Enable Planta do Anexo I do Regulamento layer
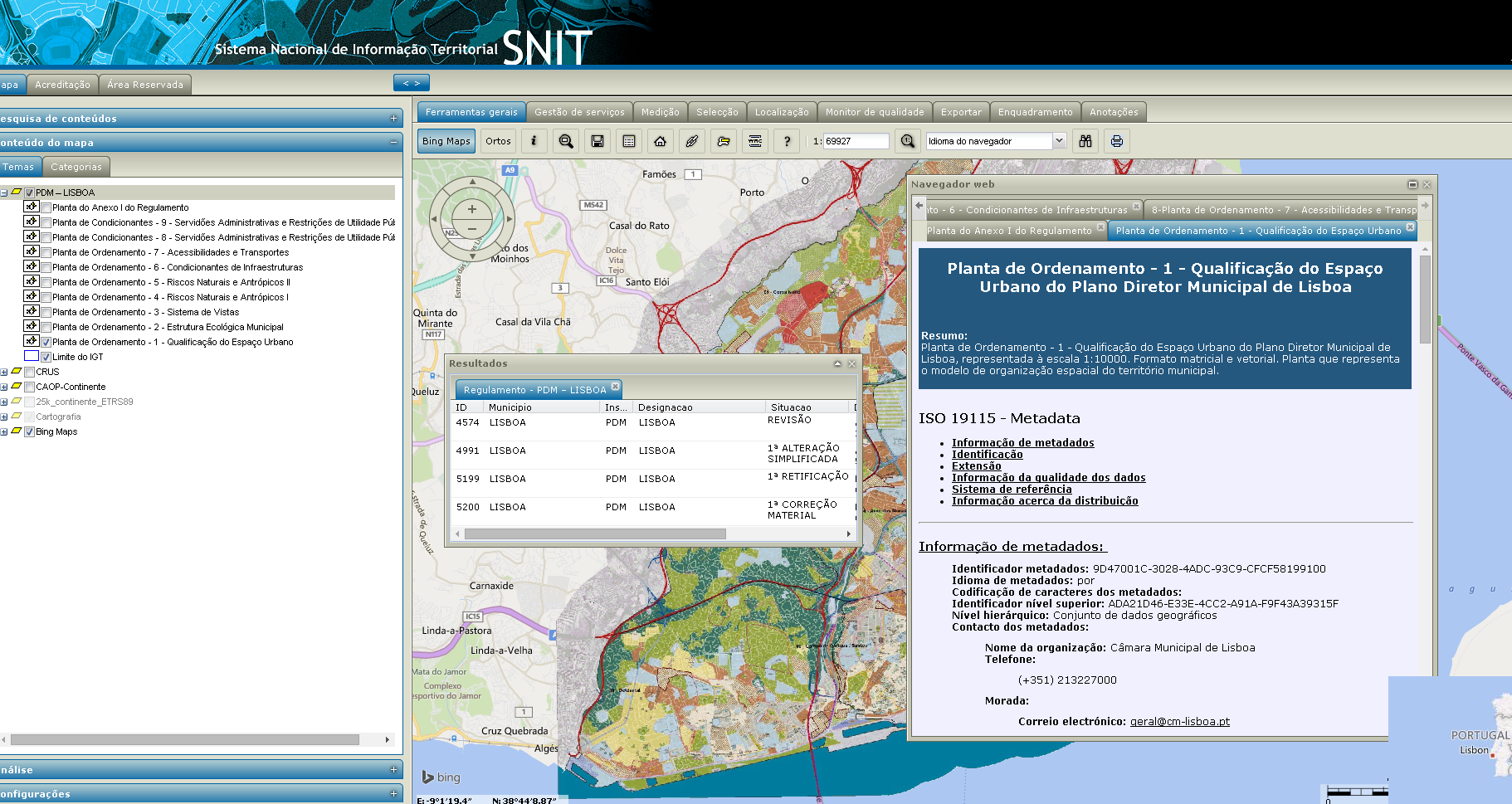The width and height of the screenshot is (1512, 804). [x=46, y=208]
